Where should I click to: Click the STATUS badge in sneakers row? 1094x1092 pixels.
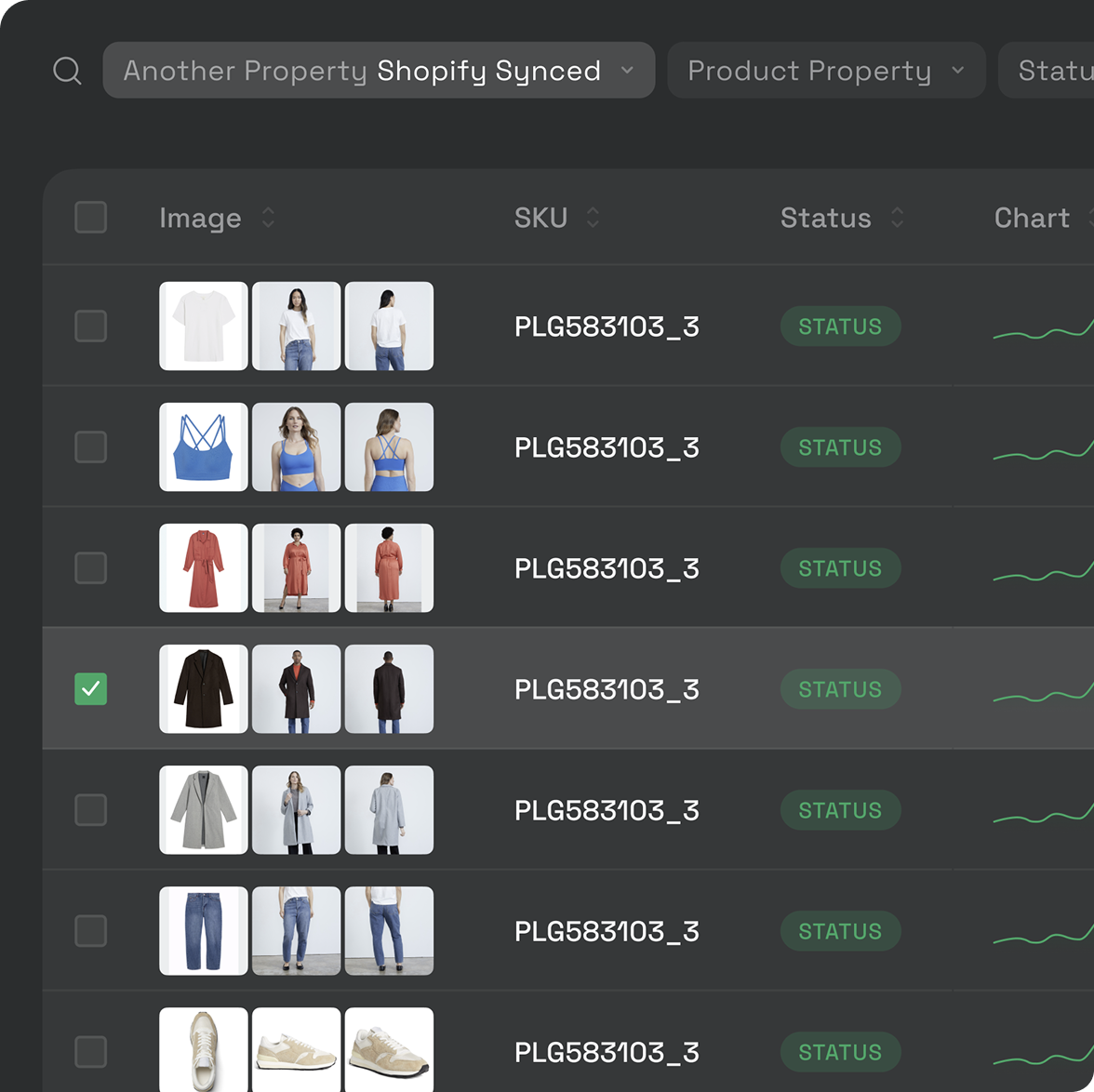click(x=841, y=1051)
